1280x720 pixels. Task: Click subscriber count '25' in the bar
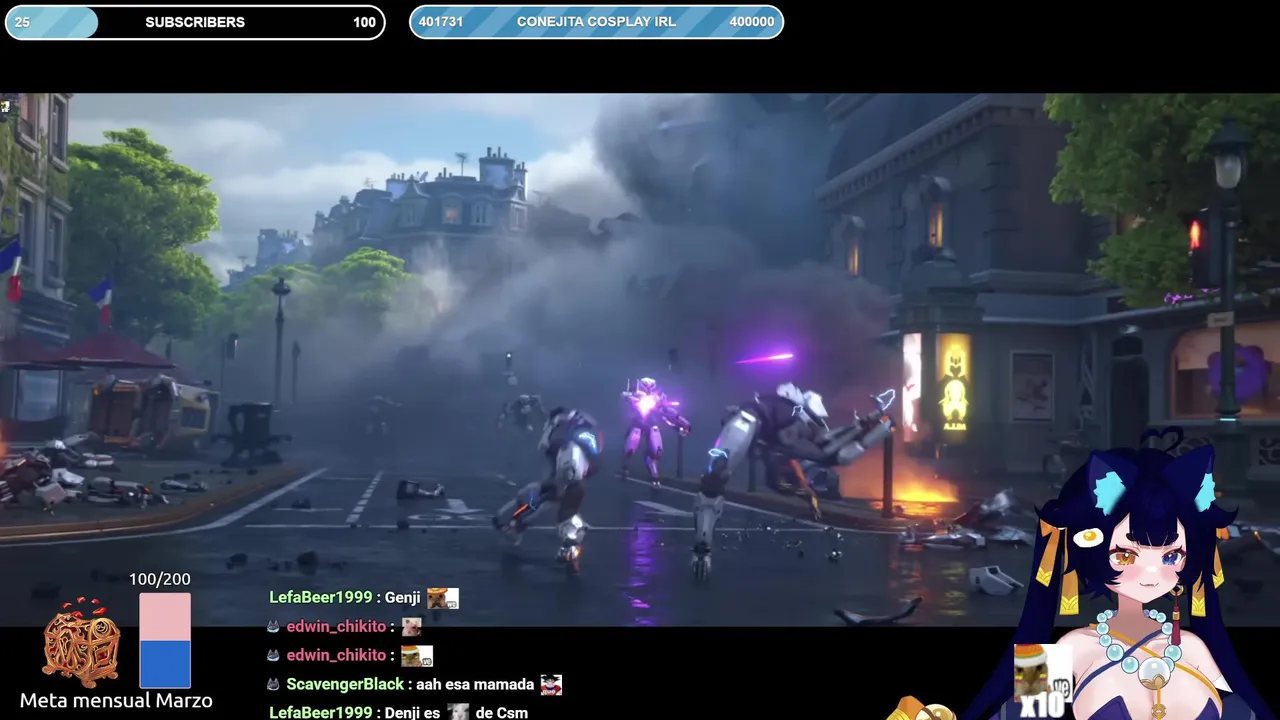click(x=22, y=22)
